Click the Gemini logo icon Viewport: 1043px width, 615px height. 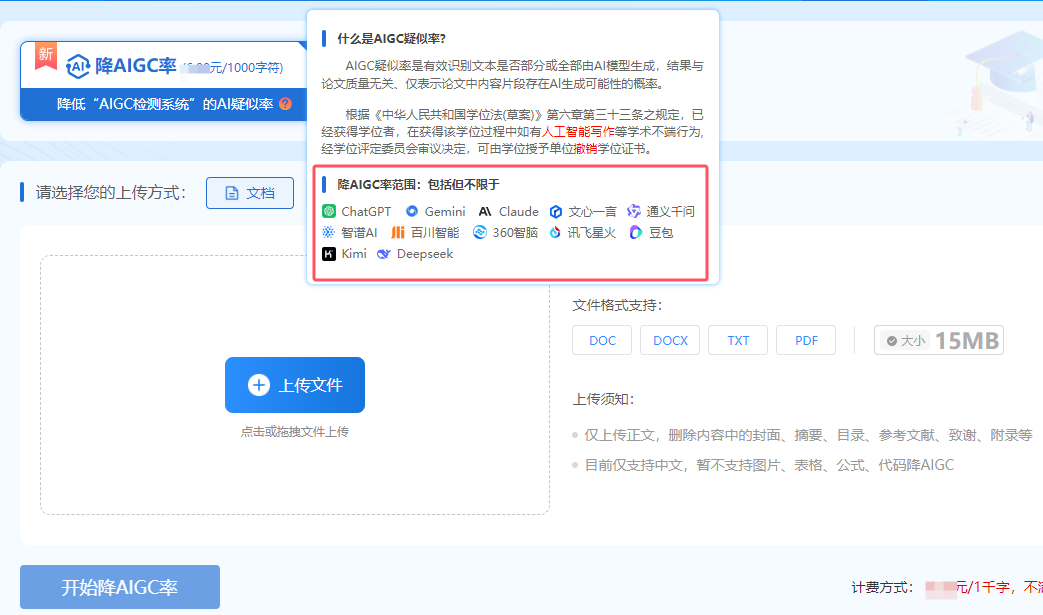(x=412, y=211)
